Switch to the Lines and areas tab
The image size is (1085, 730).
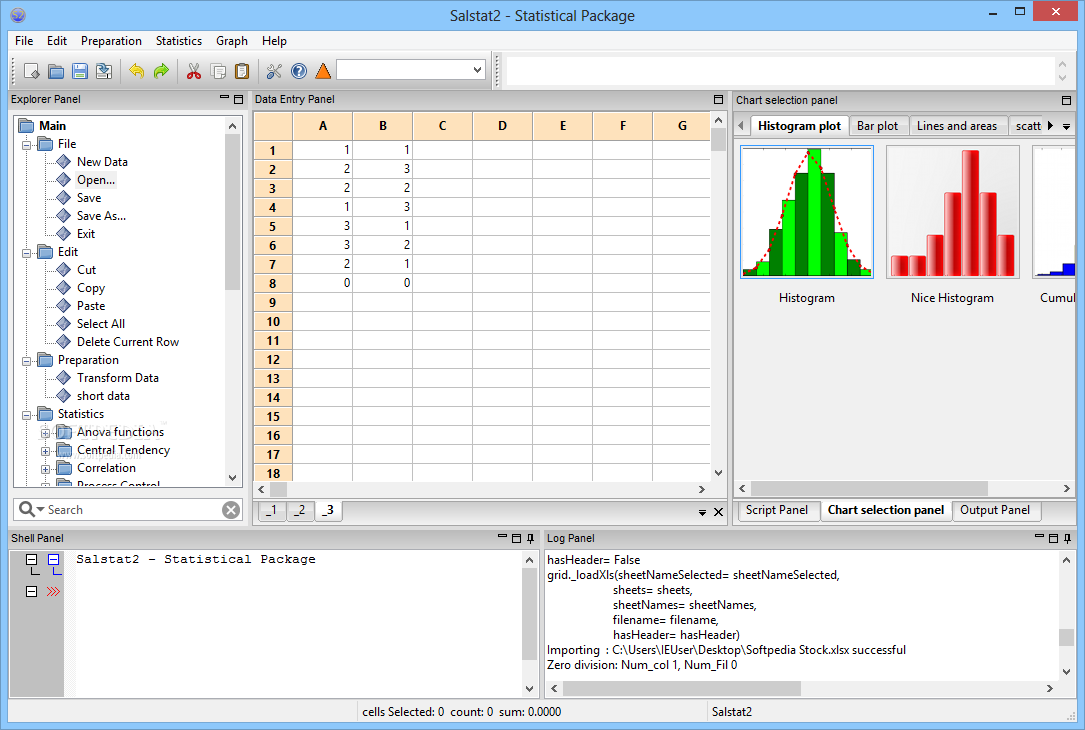point(957,126)
